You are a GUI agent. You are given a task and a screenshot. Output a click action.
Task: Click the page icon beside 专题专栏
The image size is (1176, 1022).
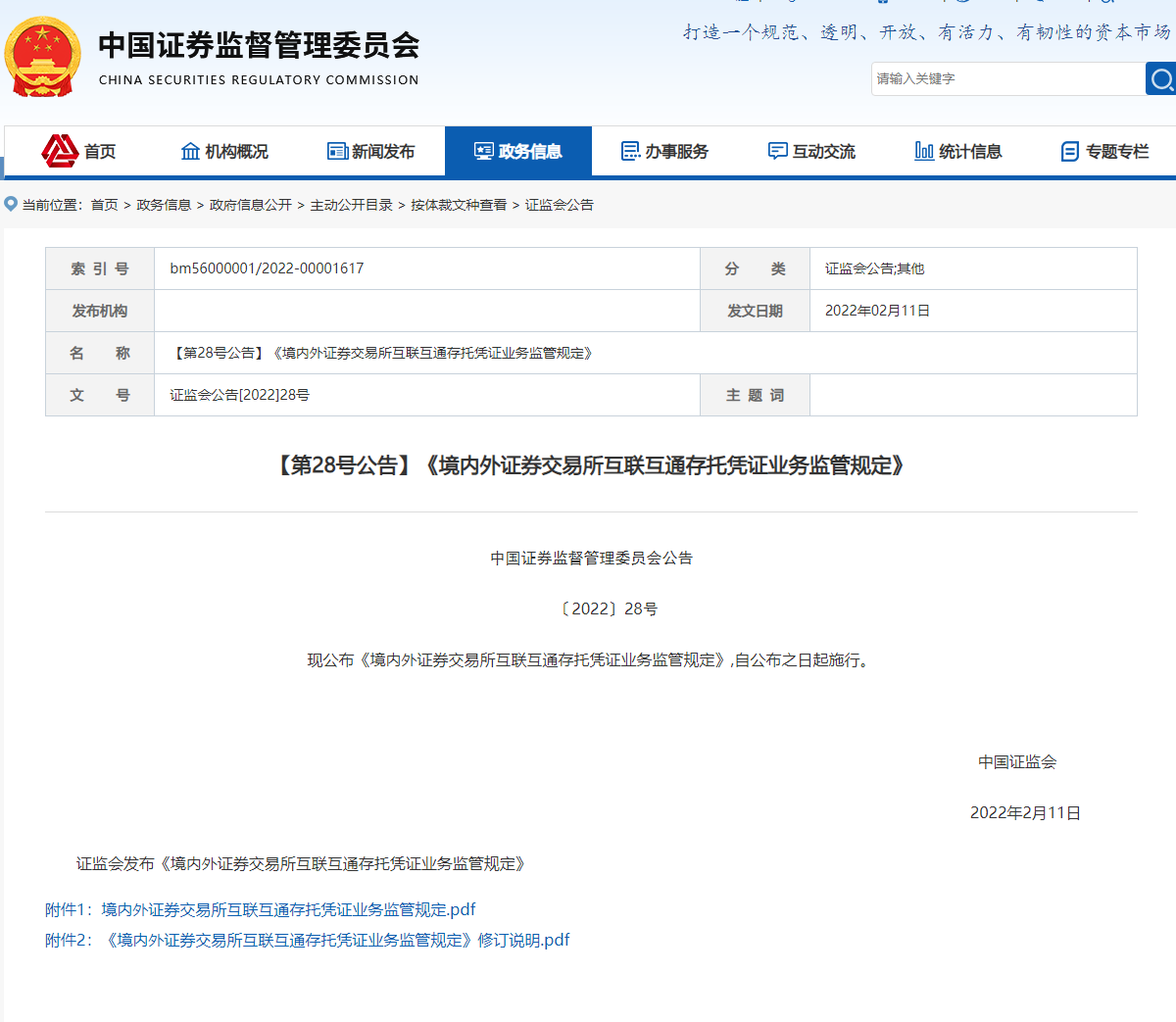click(x=1070, y=152)
